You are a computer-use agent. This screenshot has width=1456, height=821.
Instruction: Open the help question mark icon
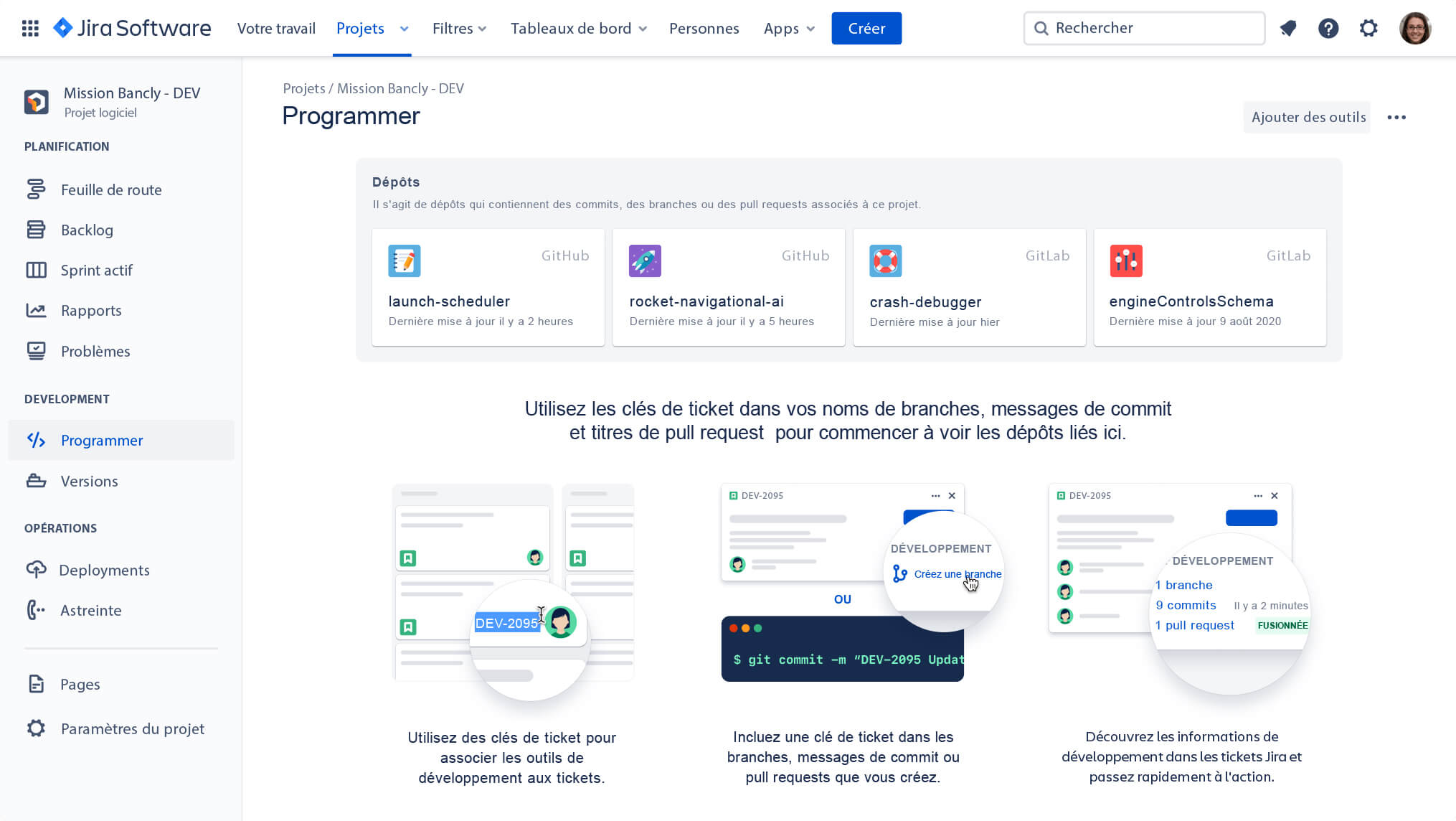pyautogui.click(x=1328, y=29)
